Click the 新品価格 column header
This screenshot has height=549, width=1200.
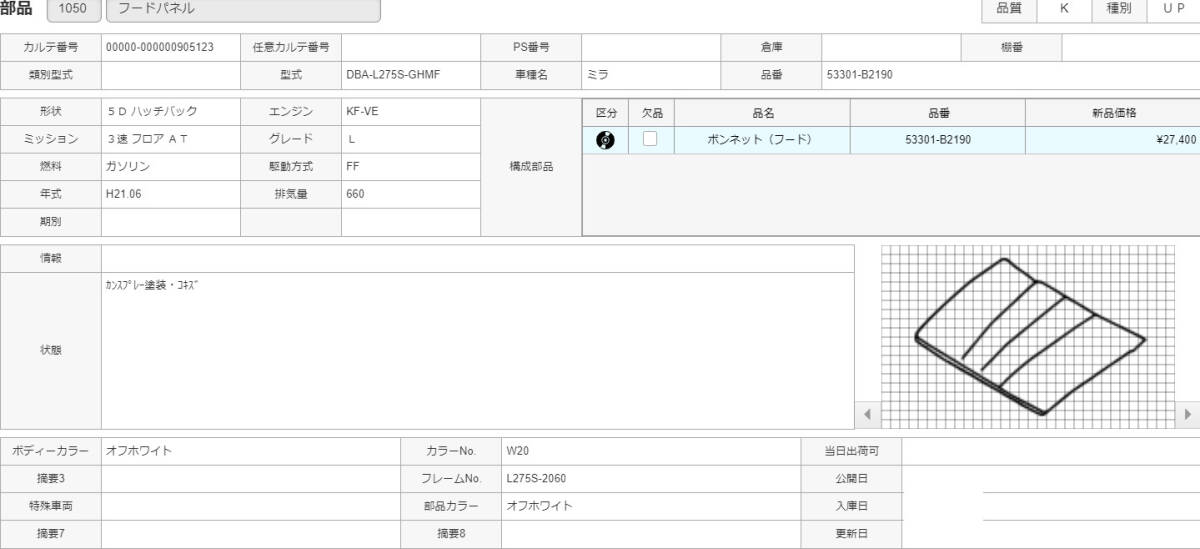(x=1112, y=113)
